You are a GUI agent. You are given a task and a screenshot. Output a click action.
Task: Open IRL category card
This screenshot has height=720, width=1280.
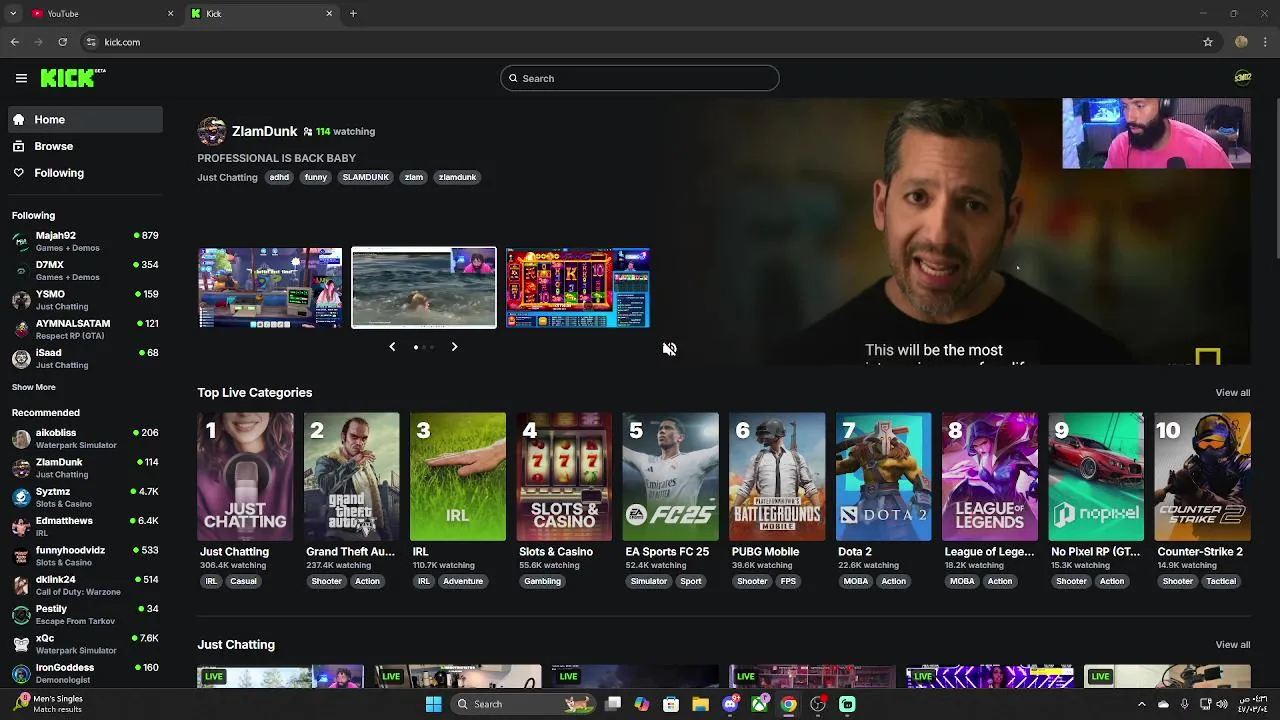[458, 477]
